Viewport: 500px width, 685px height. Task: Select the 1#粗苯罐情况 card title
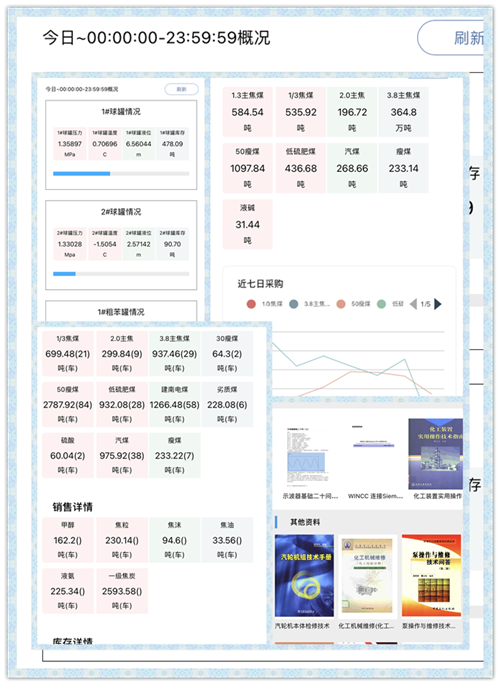click(x=121, y=312)
